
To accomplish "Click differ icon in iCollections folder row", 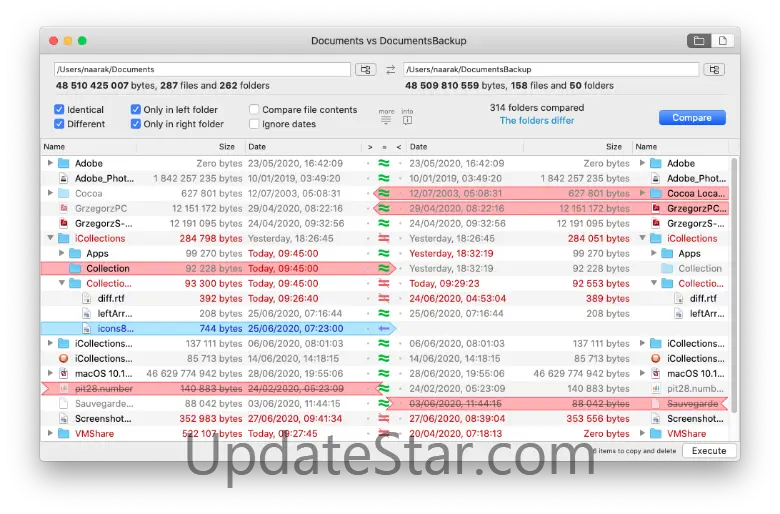I will tap(384, 238).
